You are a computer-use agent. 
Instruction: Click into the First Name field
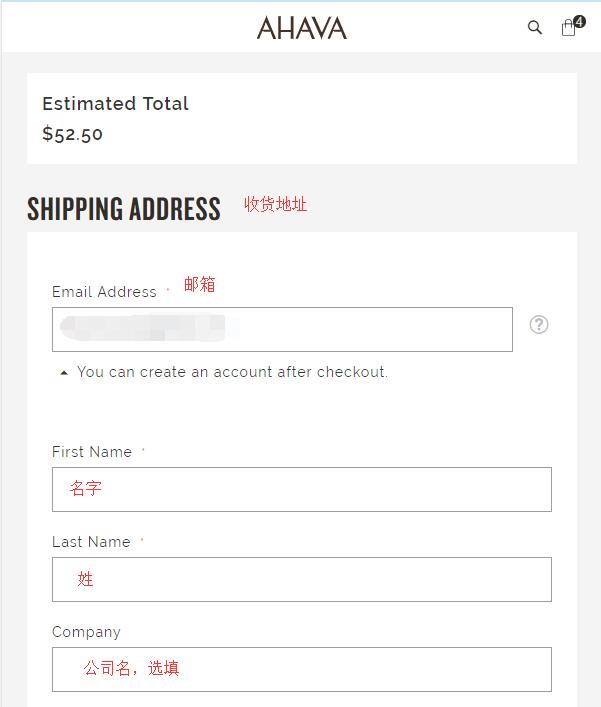point(302,489)
